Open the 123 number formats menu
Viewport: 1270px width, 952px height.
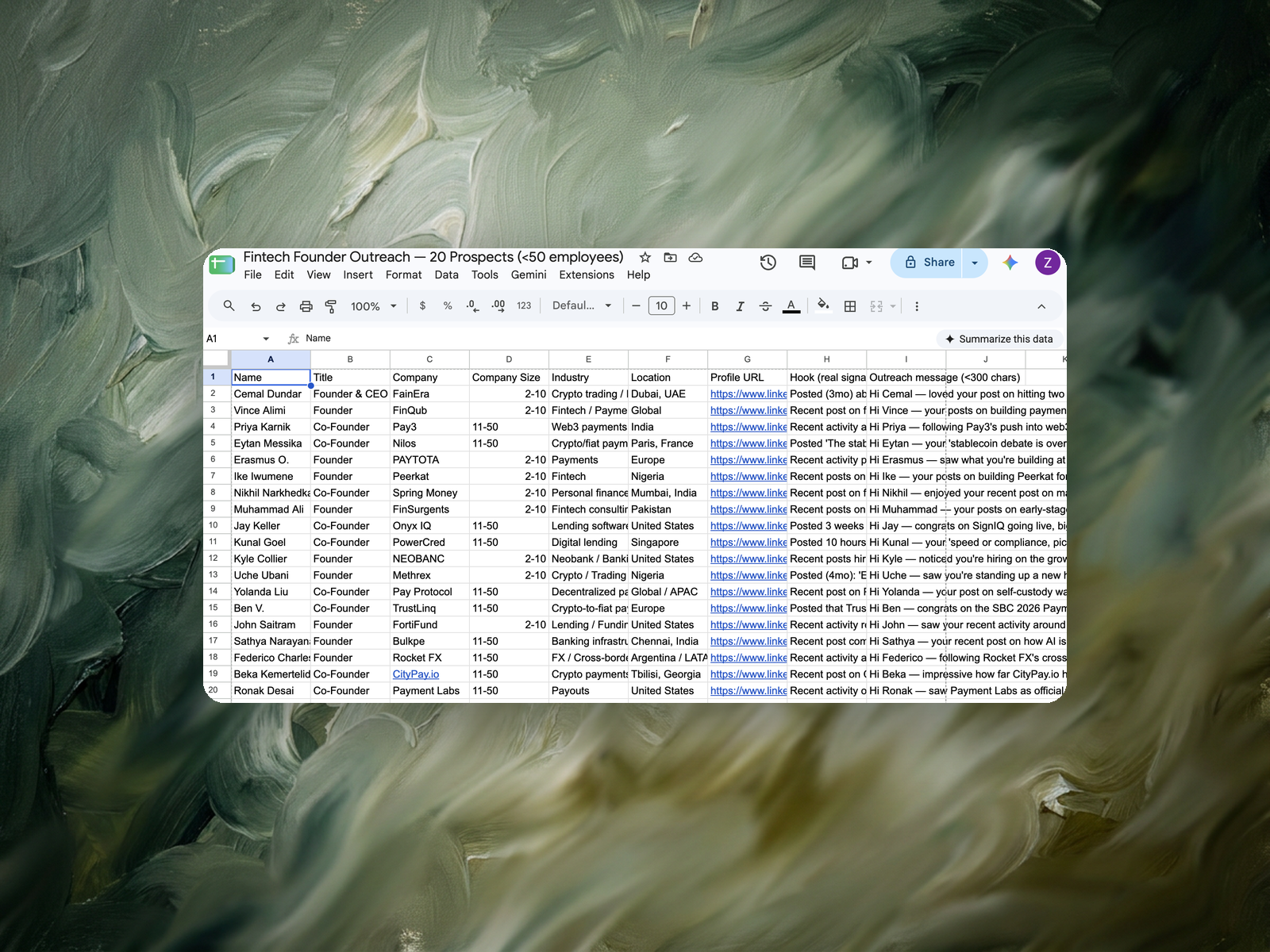524,306
